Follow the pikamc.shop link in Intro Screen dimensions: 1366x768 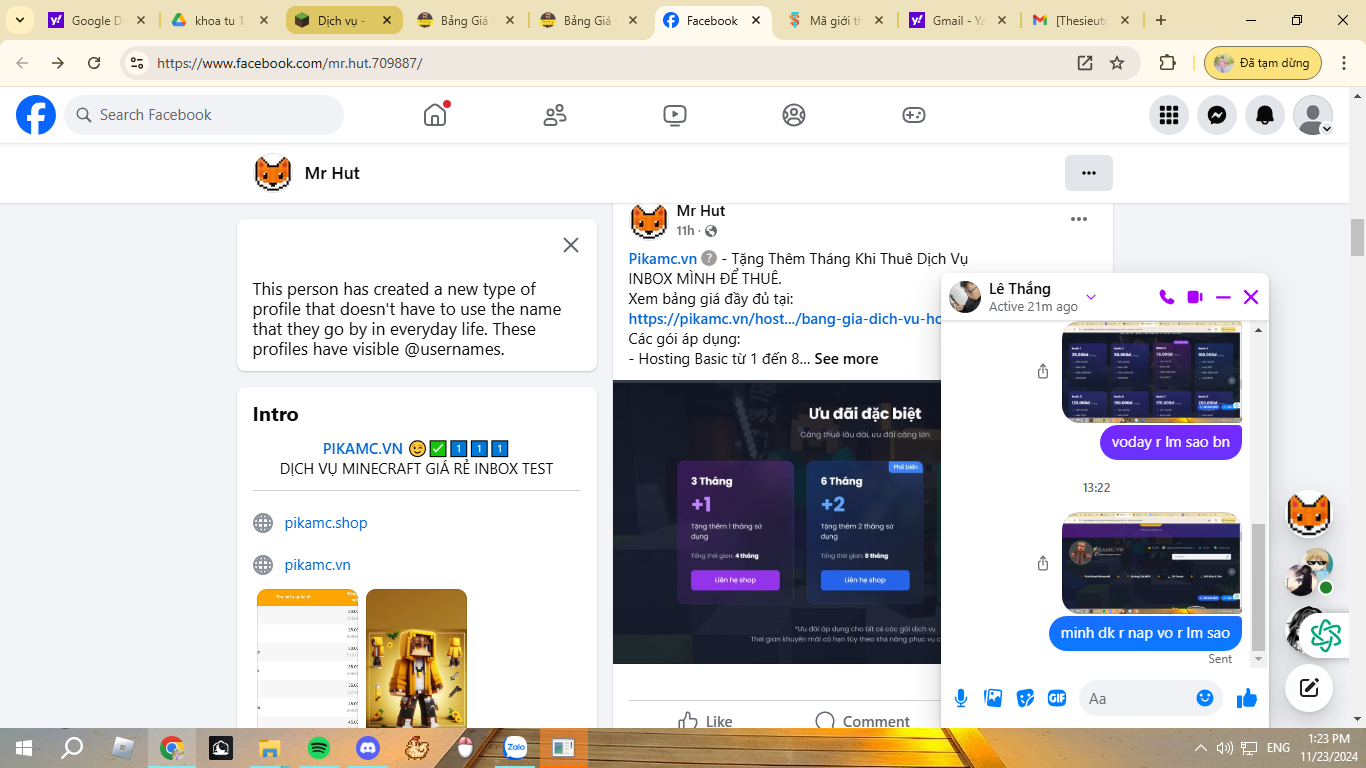coord(326,523)
